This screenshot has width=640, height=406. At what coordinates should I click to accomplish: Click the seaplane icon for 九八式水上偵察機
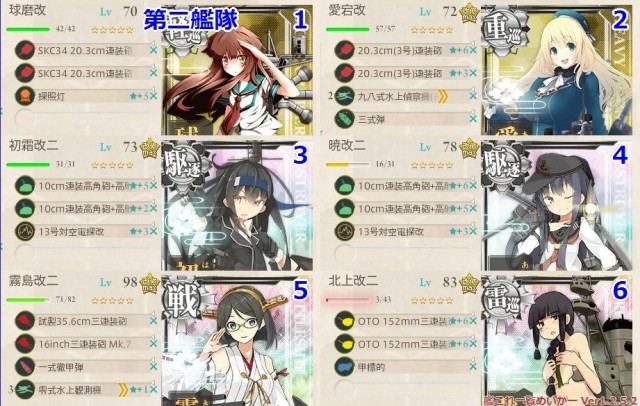[344, 96]
